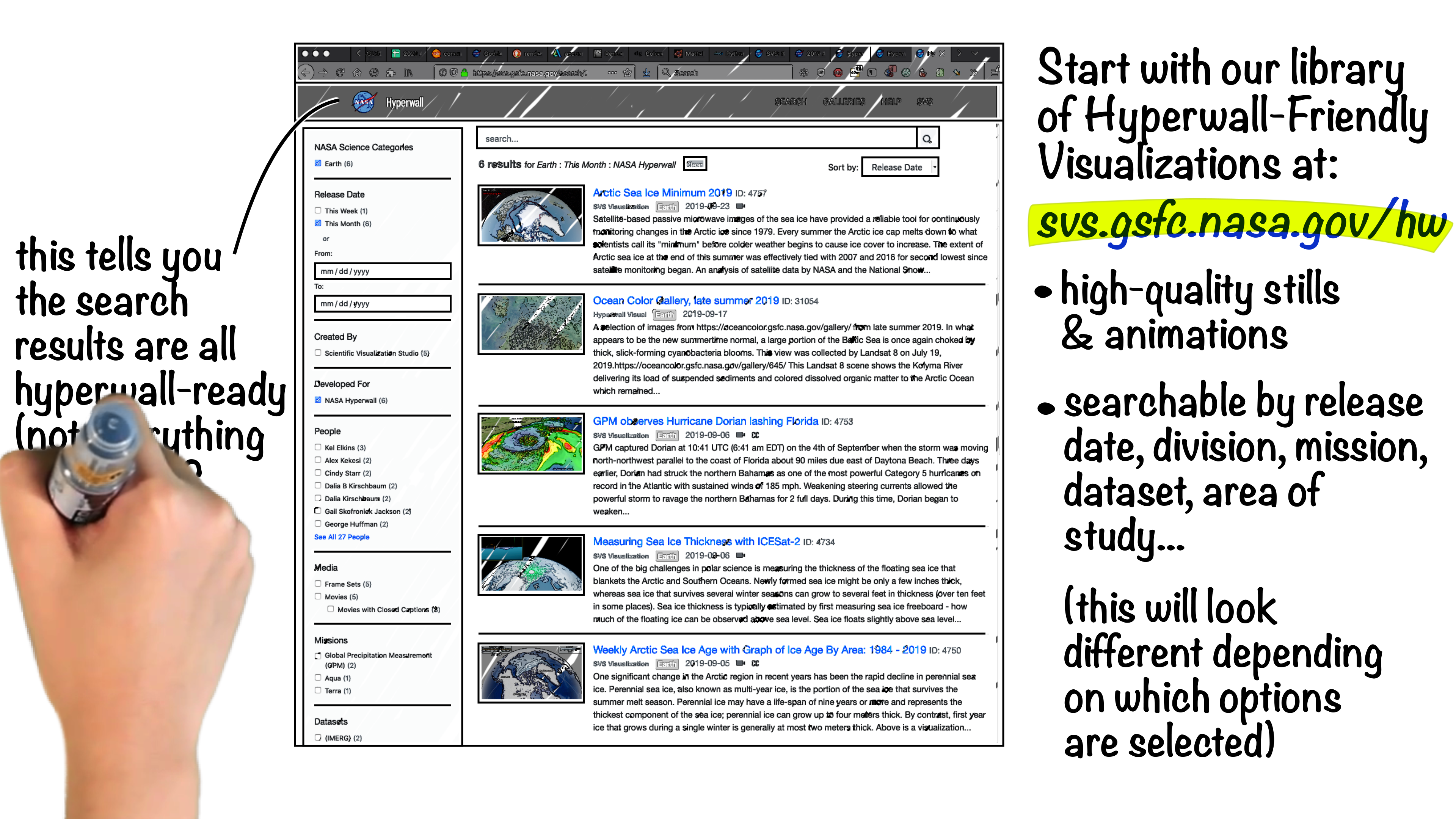
Task: Click the To date input field
Action: pyautogui.click(x=383, y=303)
